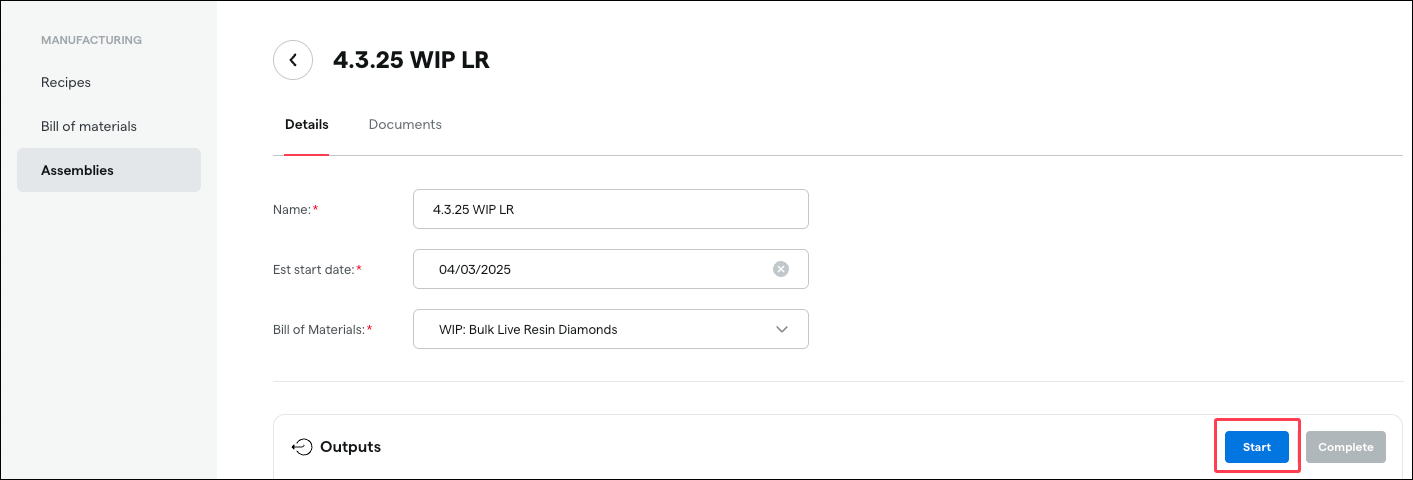
Task: Switch to the Documents tab
Action: pos(405,125)
